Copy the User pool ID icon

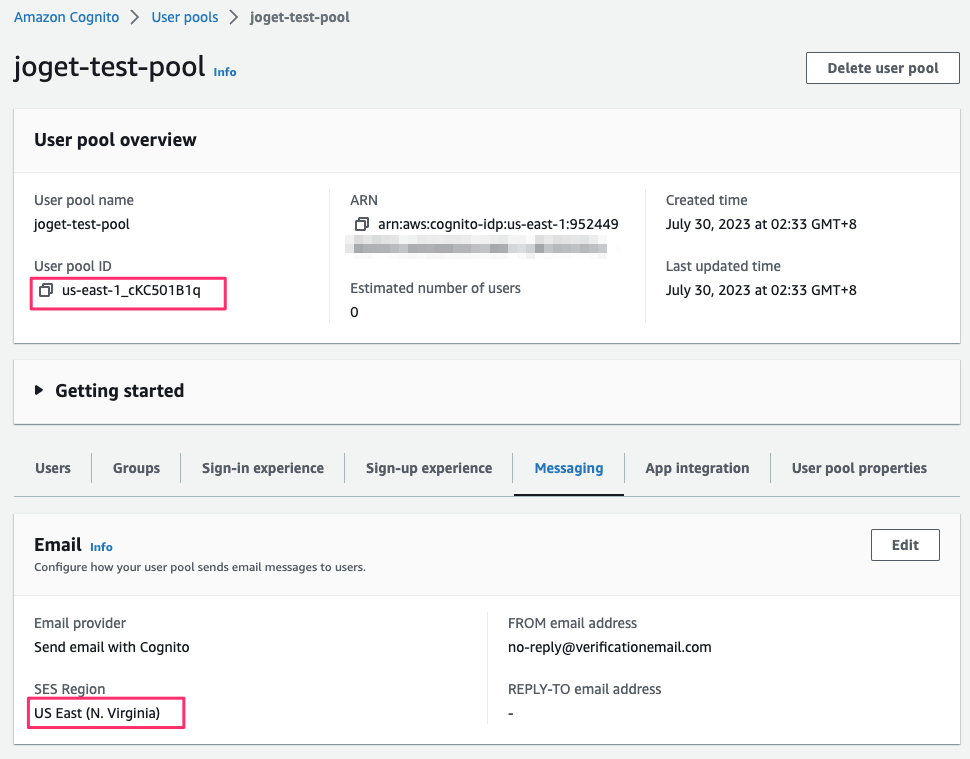point(46,290)
